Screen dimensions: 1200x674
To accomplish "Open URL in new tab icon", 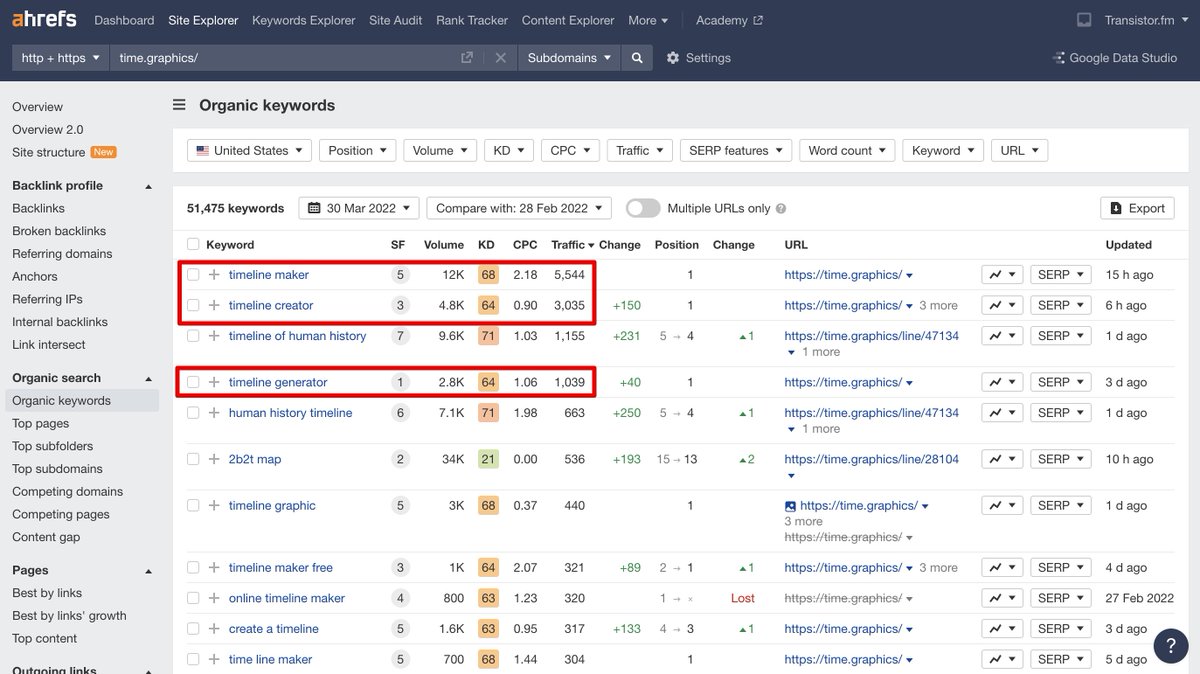I will pos(467,58).
